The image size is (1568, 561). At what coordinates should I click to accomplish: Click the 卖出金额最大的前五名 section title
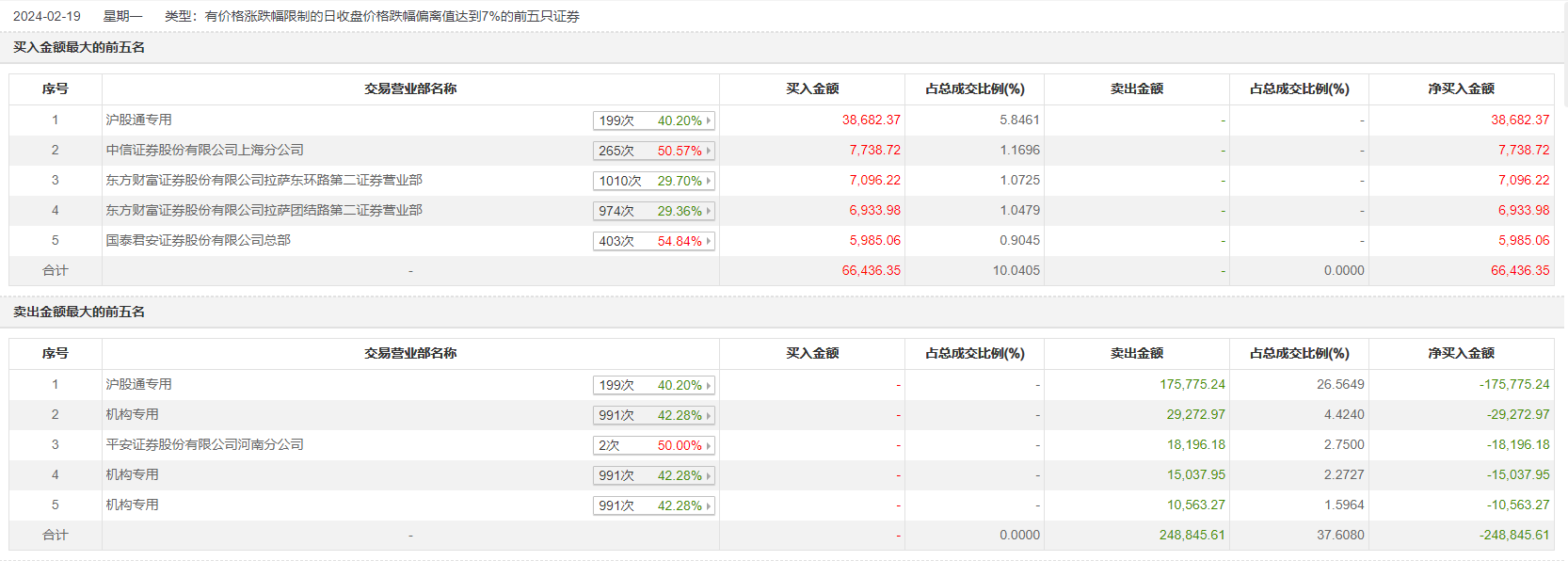[x=79, y=312]
